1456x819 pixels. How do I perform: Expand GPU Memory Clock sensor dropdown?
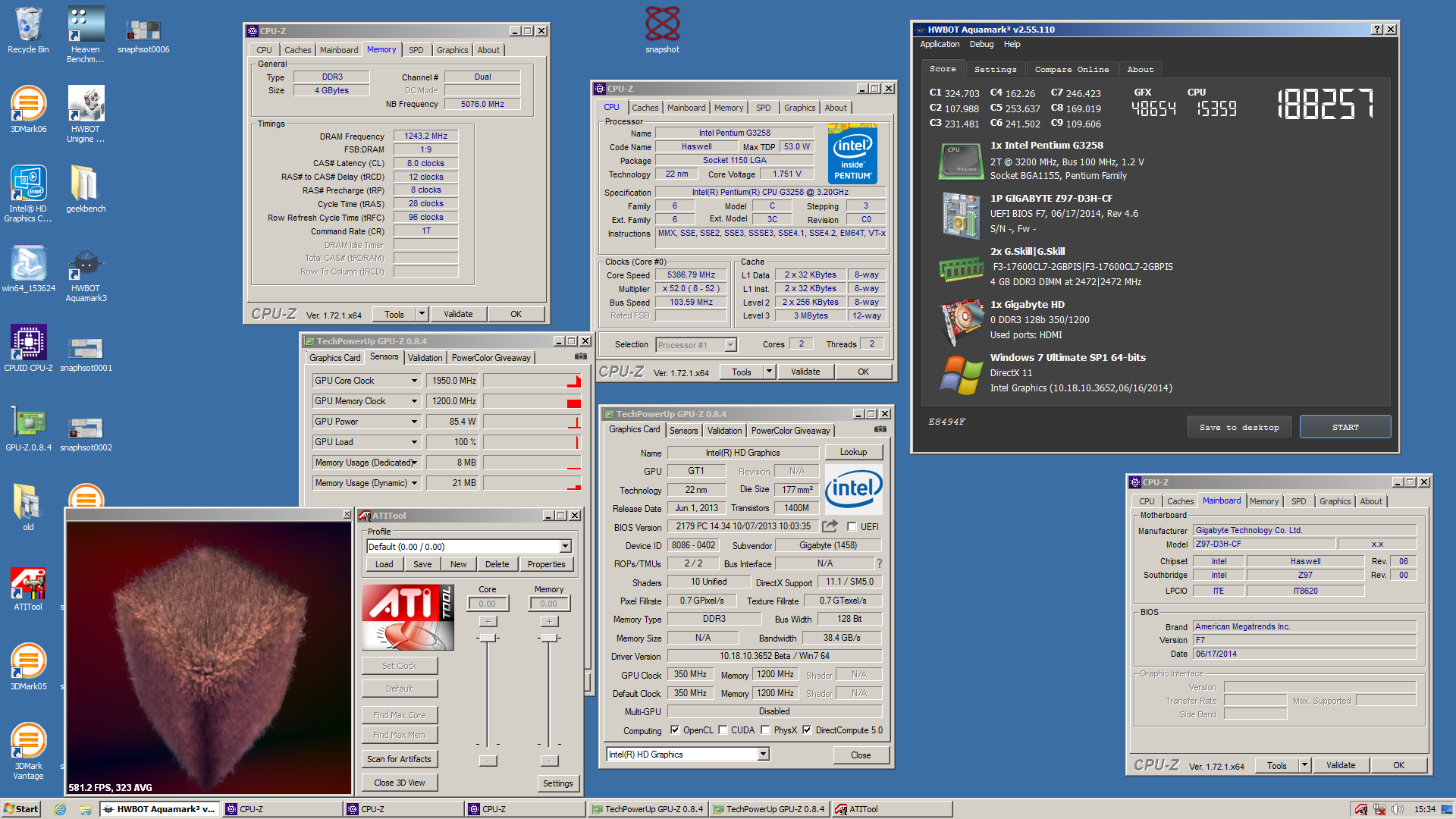(414, 401)
